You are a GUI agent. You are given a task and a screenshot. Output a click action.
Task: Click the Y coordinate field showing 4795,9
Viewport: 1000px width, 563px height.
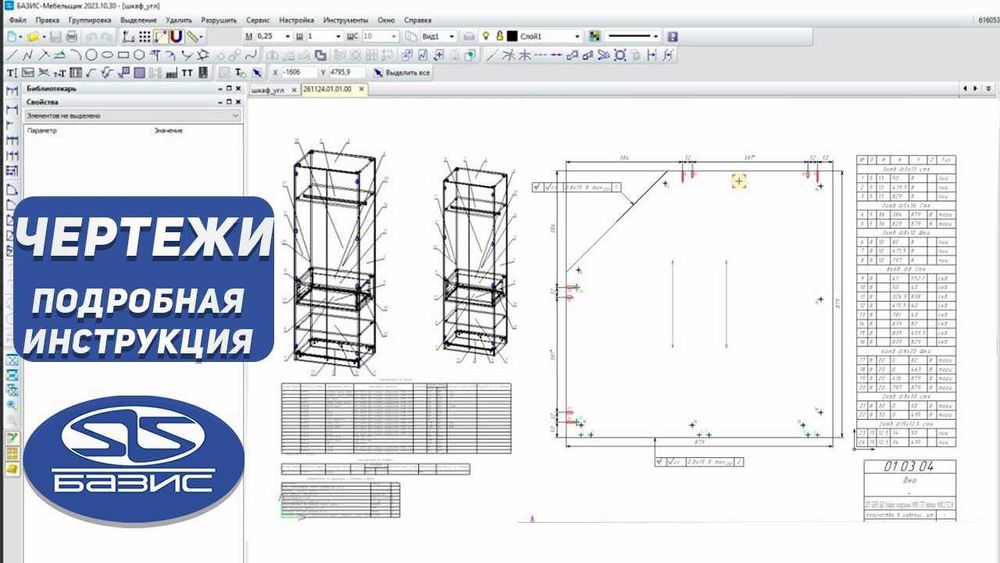tap(346, 73)
